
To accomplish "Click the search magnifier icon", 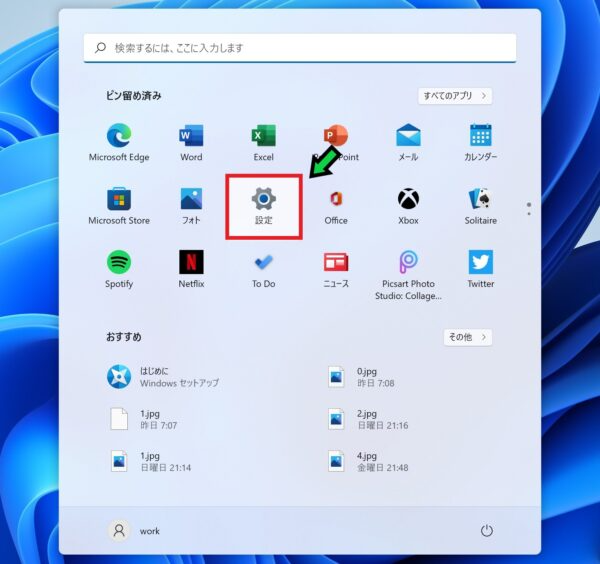I will coord(100,48).
